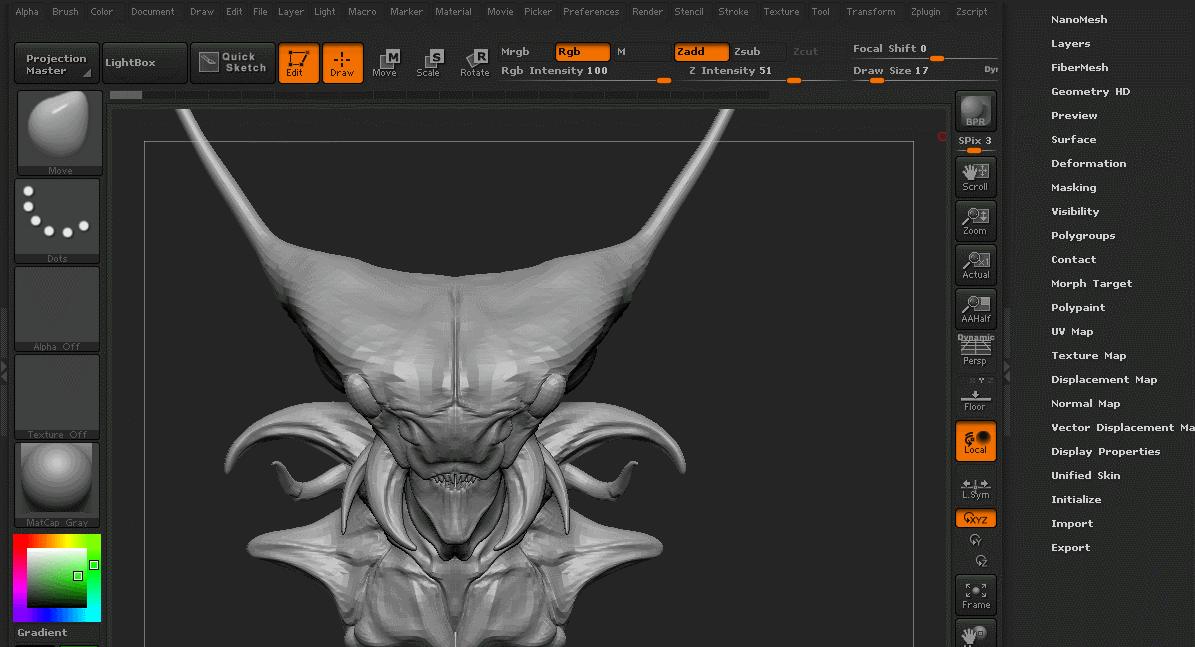Toggle Rgb paint mode

pyautogui.click(x=582, y=52)
